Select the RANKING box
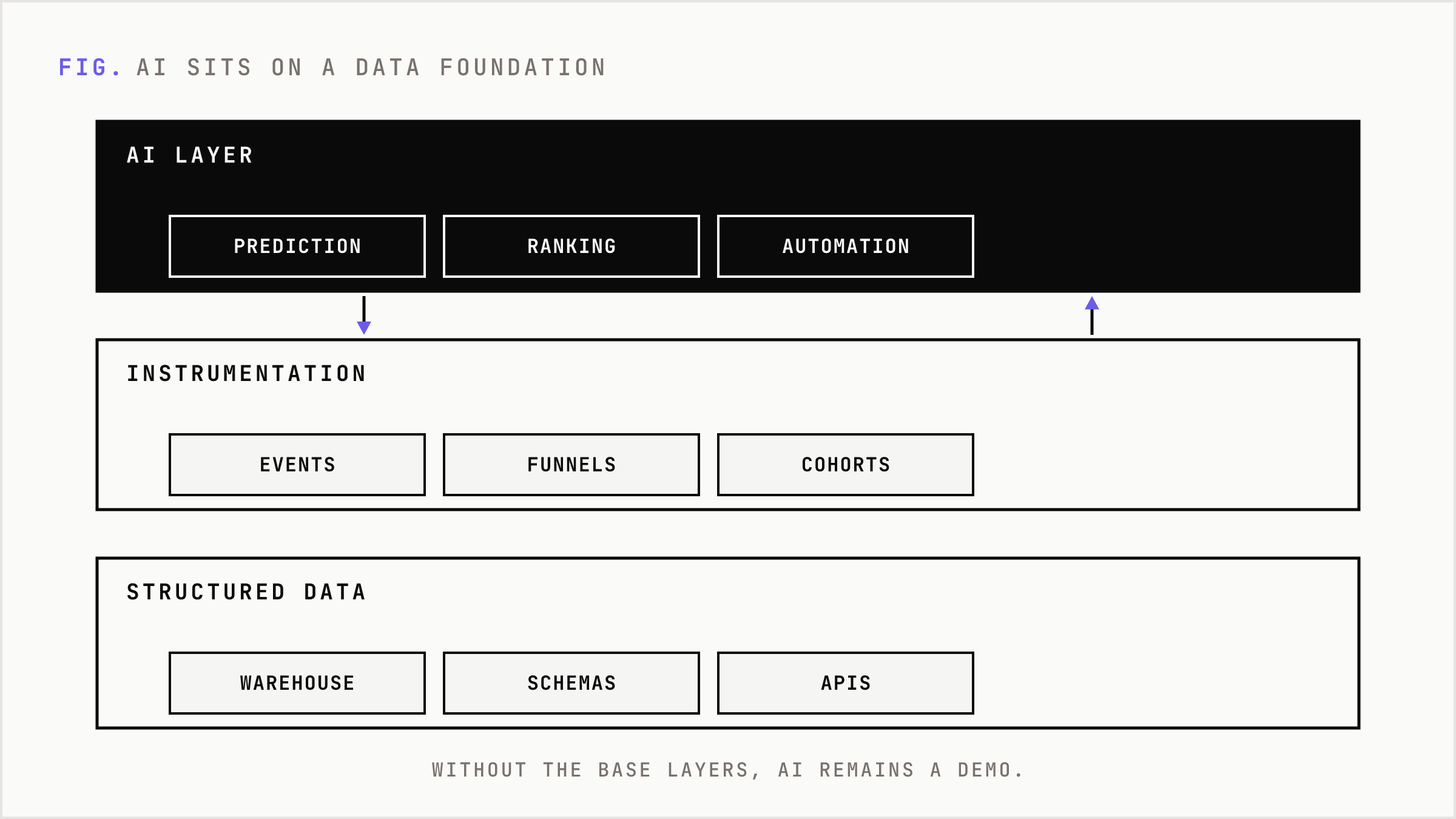This screenshot has width=1456, height=819. (571, 246)
